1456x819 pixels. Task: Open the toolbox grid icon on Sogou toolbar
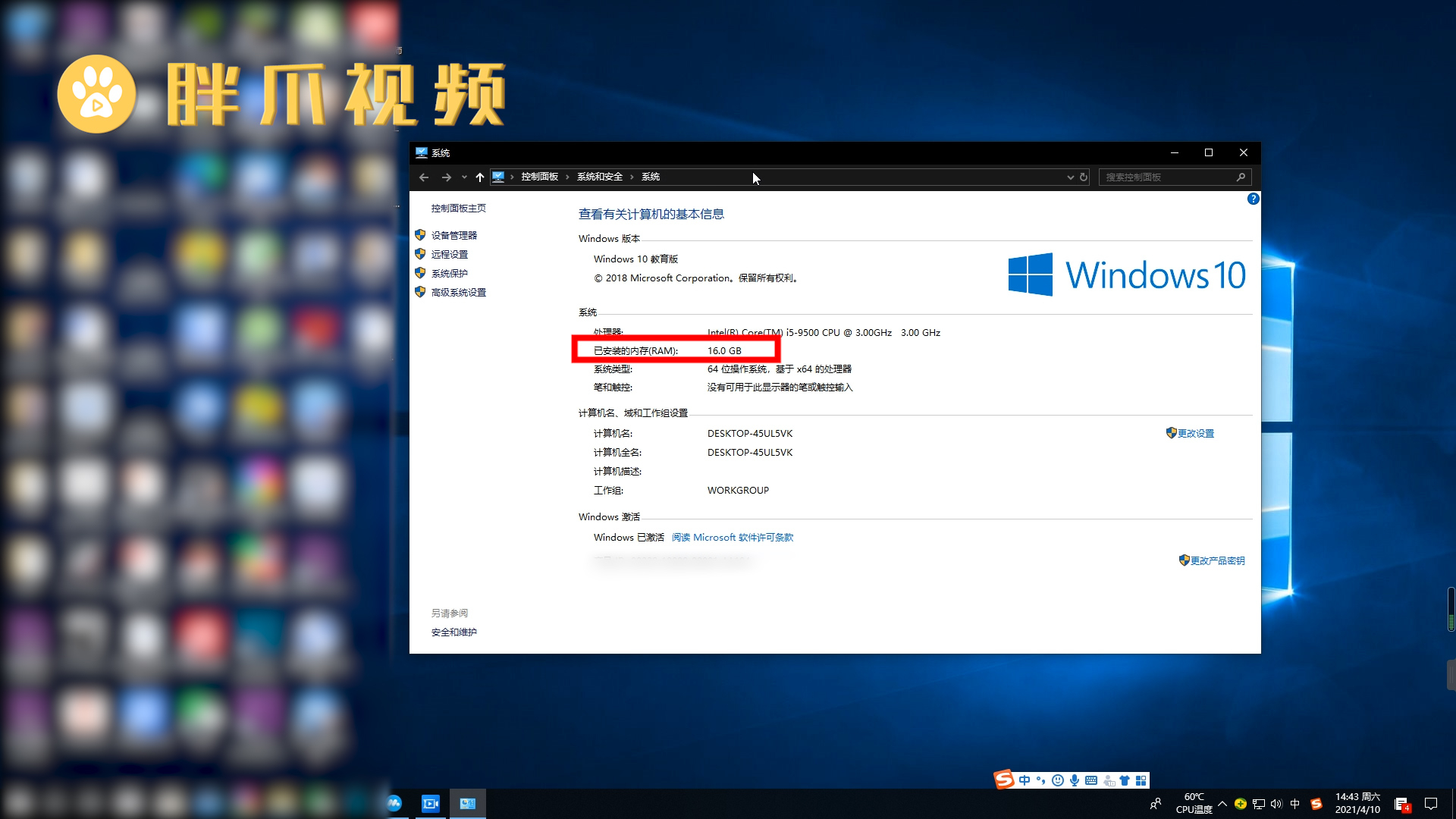pyautogui.click(x=1141, y=780)
